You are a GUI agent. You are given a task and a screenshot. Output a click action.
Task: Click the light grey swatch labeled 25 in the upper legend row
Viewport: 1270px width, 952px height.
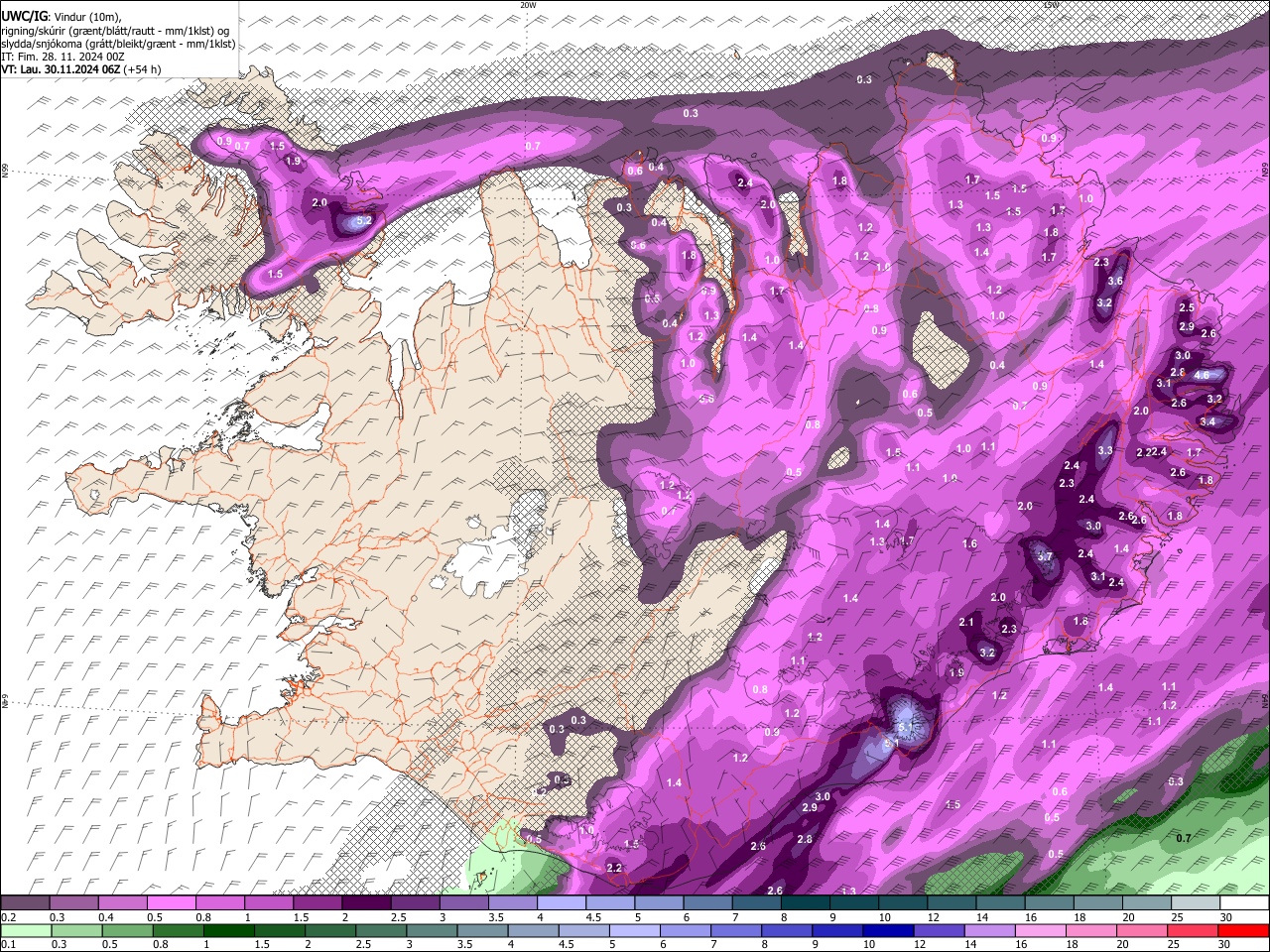tap(1197, 903)
